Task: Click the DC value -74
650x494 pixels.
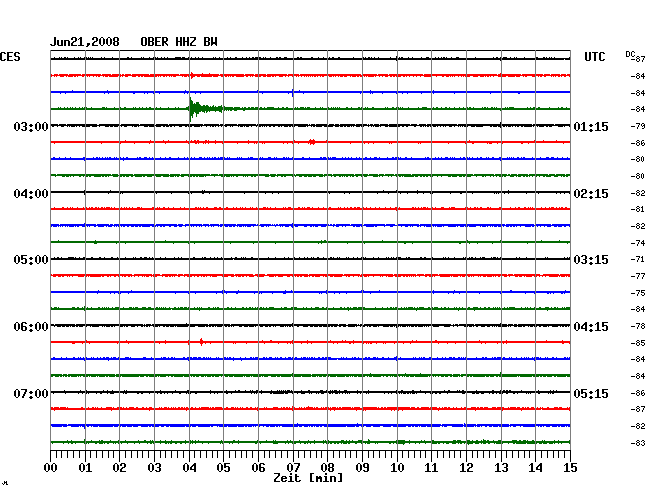Action: (x=638, y=243)
